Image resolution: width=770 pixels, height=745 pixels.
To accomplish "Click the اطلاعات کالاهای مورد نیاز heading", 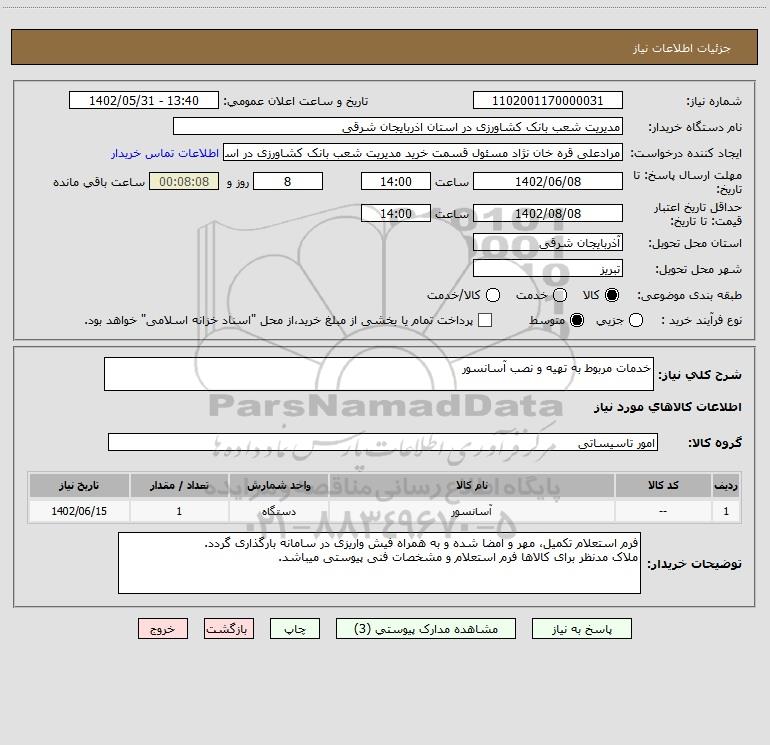I will pyautogui.click(x=667, y=407).
